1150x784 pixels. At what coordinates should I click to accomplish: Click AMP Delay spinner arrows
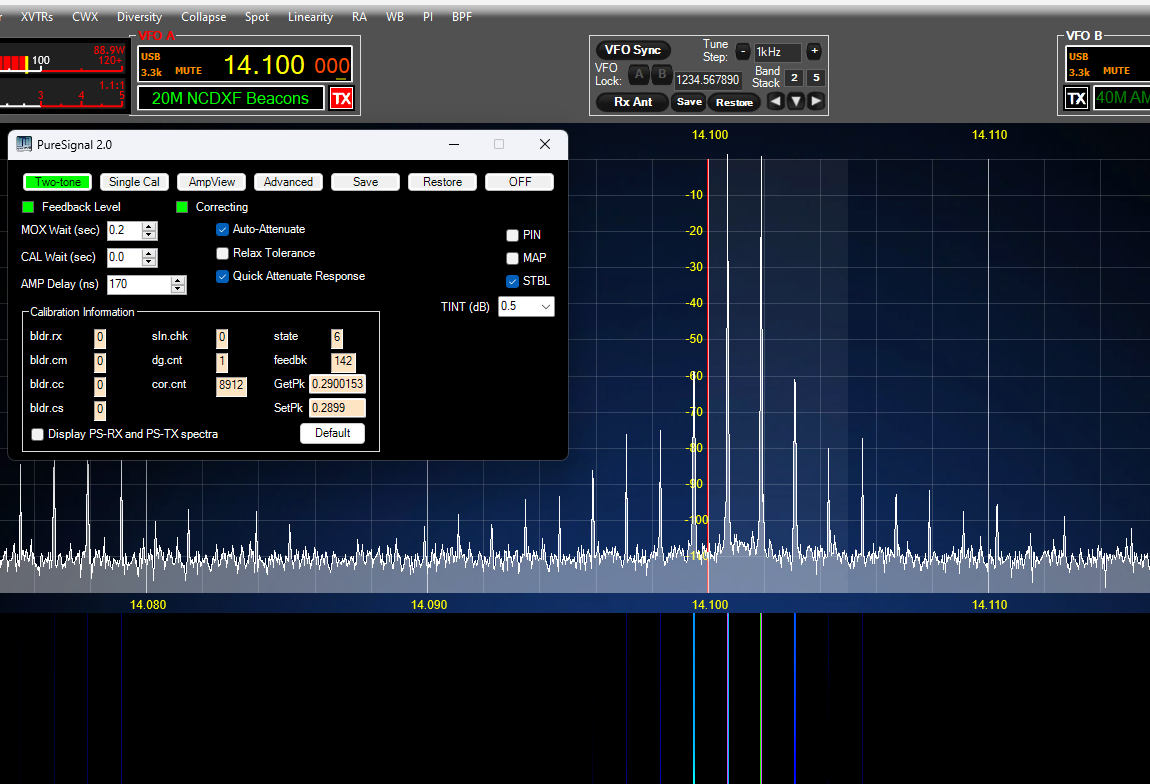click(178, 285)
